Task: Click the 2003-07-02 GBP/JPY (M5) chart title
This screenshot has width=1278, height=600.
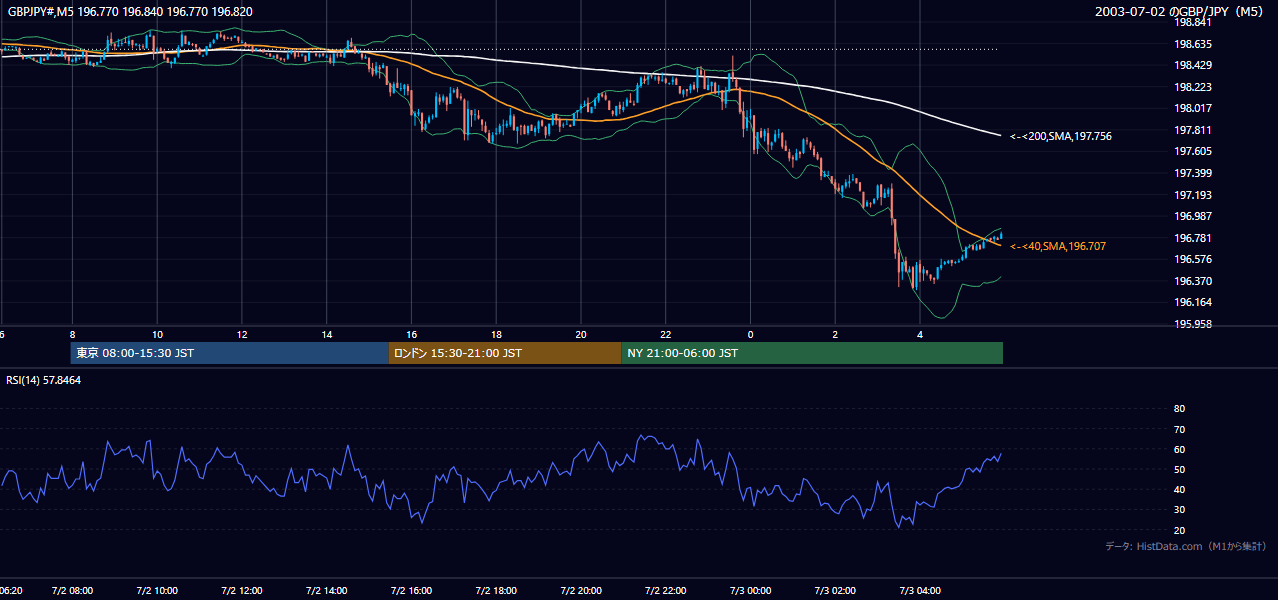Action: 1180,12
